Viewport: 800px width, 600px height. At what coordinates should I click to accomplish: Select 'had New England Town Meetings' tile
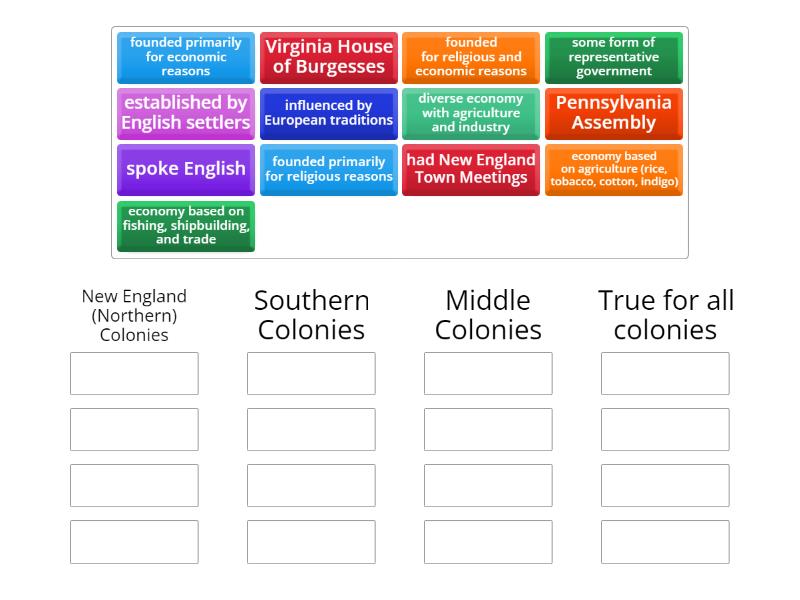coord(471,168)
